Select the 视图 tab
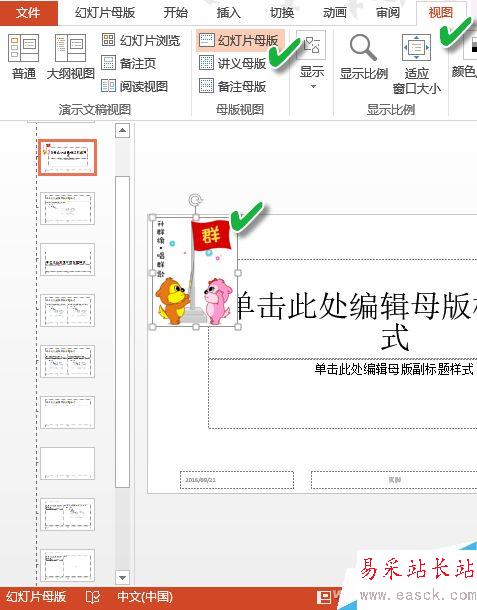The image size is (477, 610). (x=440, y=13)
